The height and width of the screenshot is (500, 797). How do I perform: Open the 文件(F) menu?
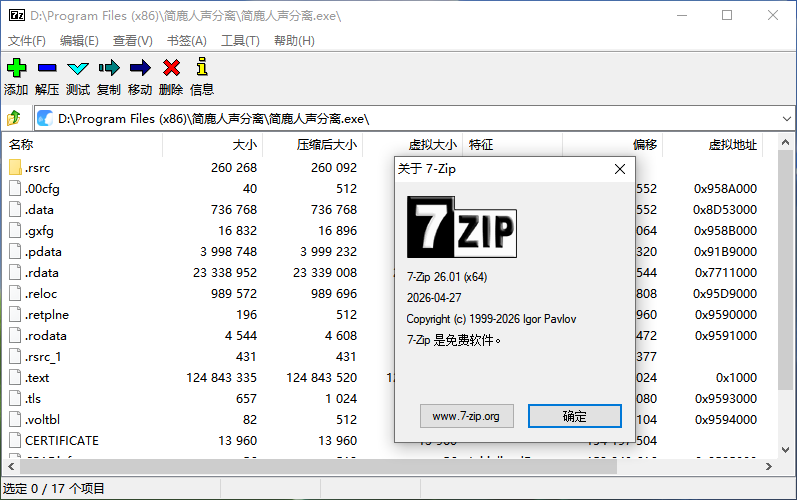click(26, 41)
